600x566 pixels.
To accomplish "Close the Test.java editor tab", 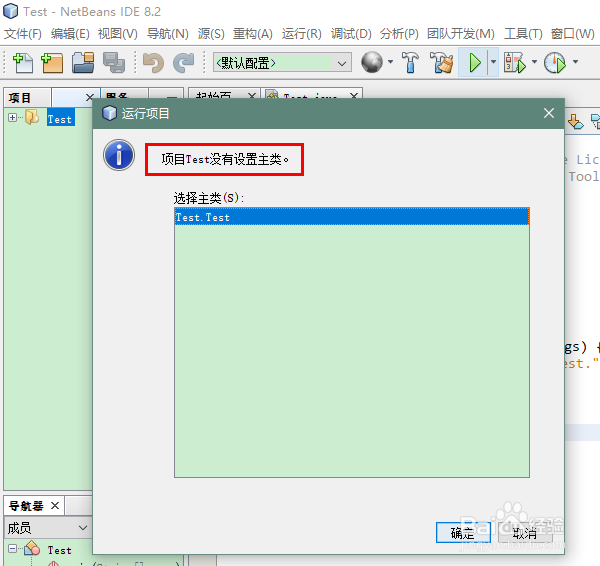I will coord(354,96).
